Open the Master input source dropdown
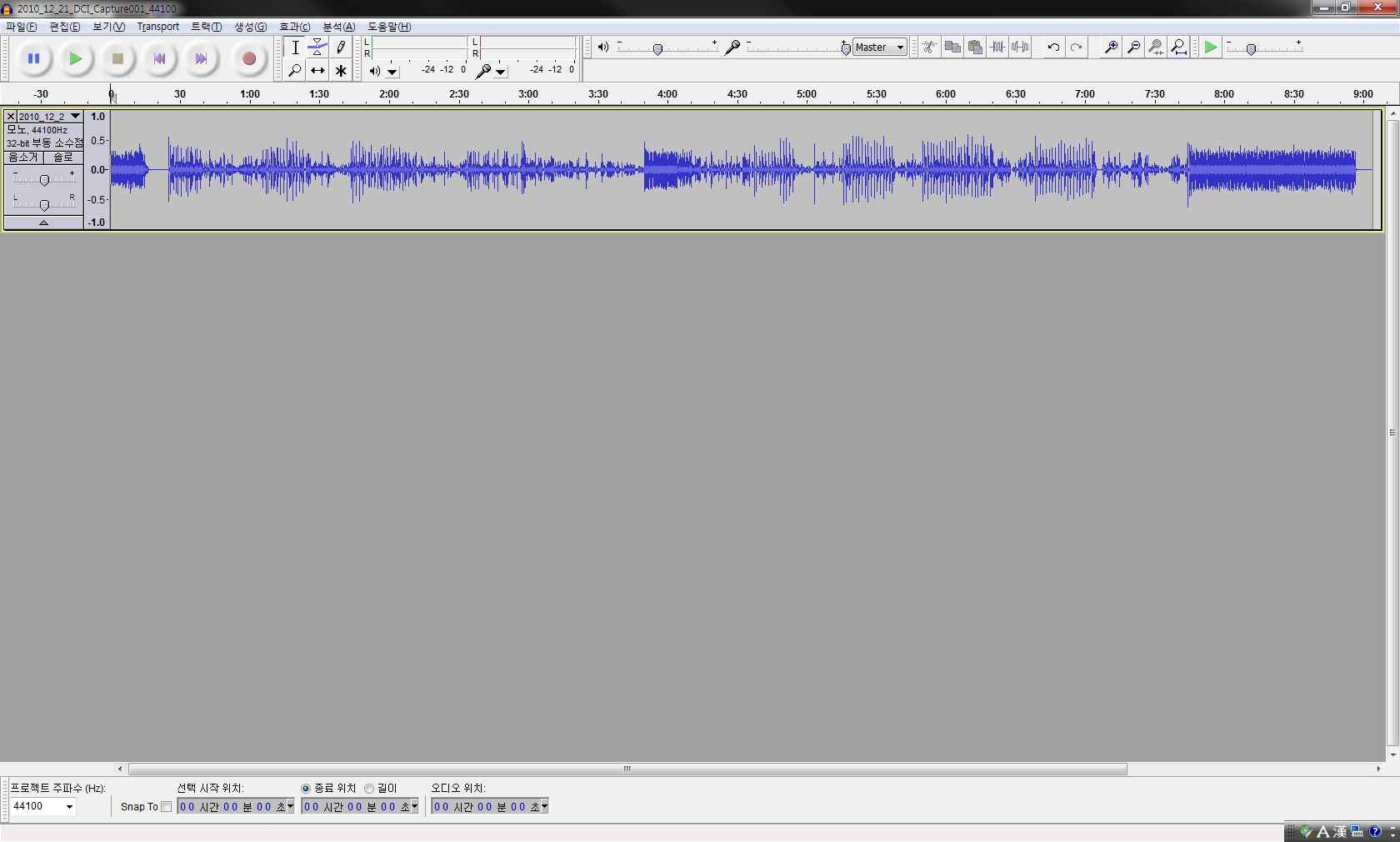 [x=880, y=48]
